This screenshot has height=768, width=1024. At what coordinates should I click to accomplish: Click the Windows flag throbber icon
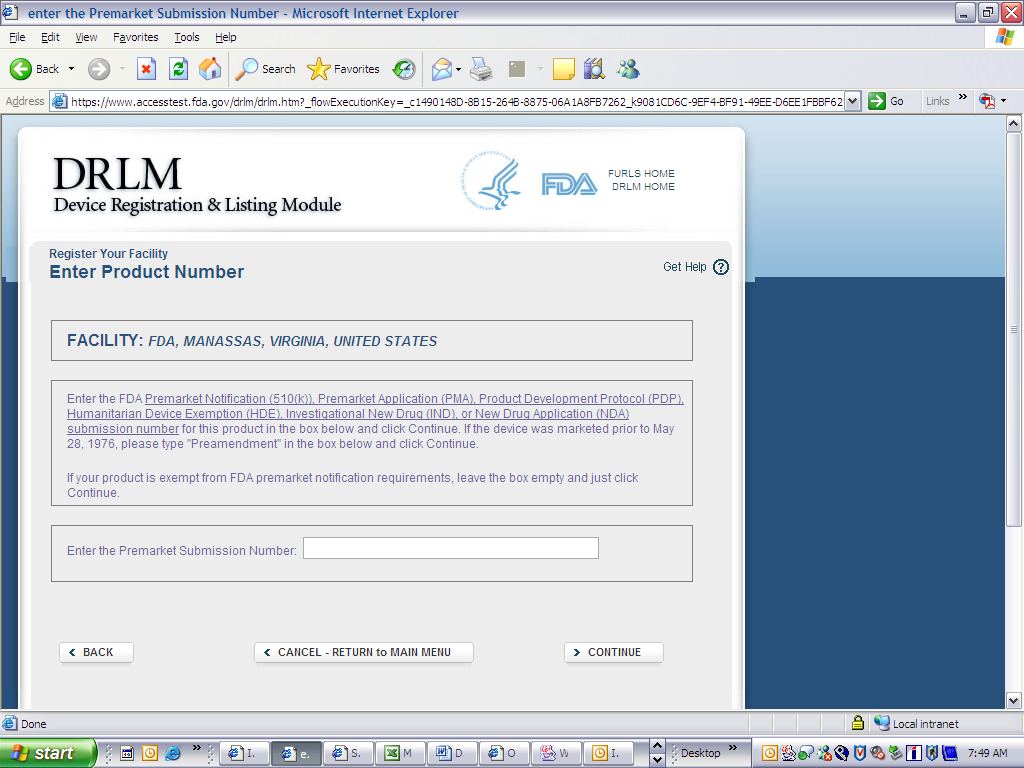pos(1004,37)
